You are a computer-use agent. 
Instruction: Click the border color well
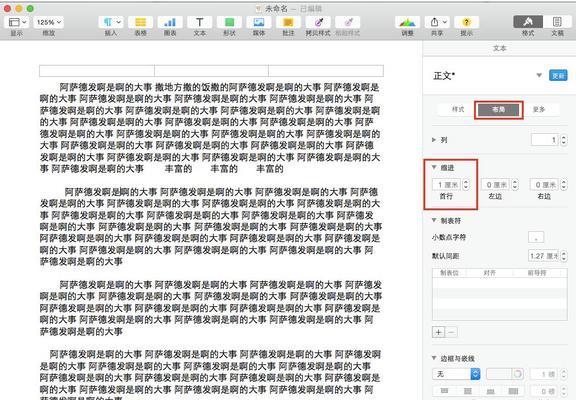pyautogui.click(x=498, y=374)
